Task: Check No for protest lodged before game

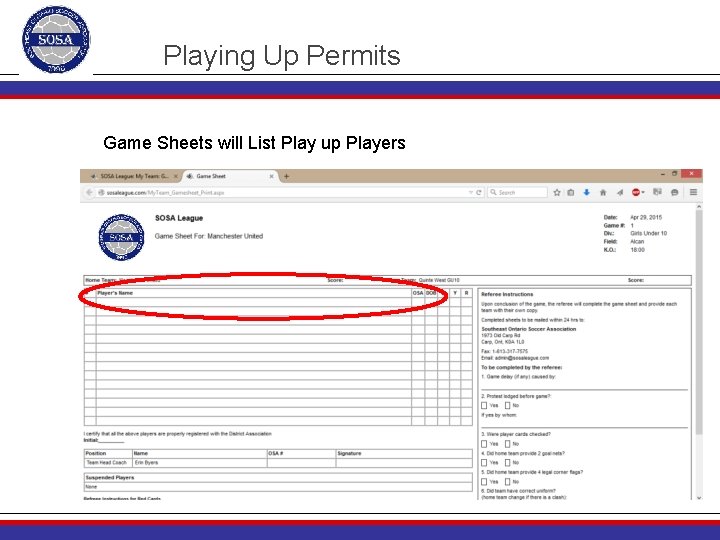Action: pyautogui.click(x=508, y=405)
